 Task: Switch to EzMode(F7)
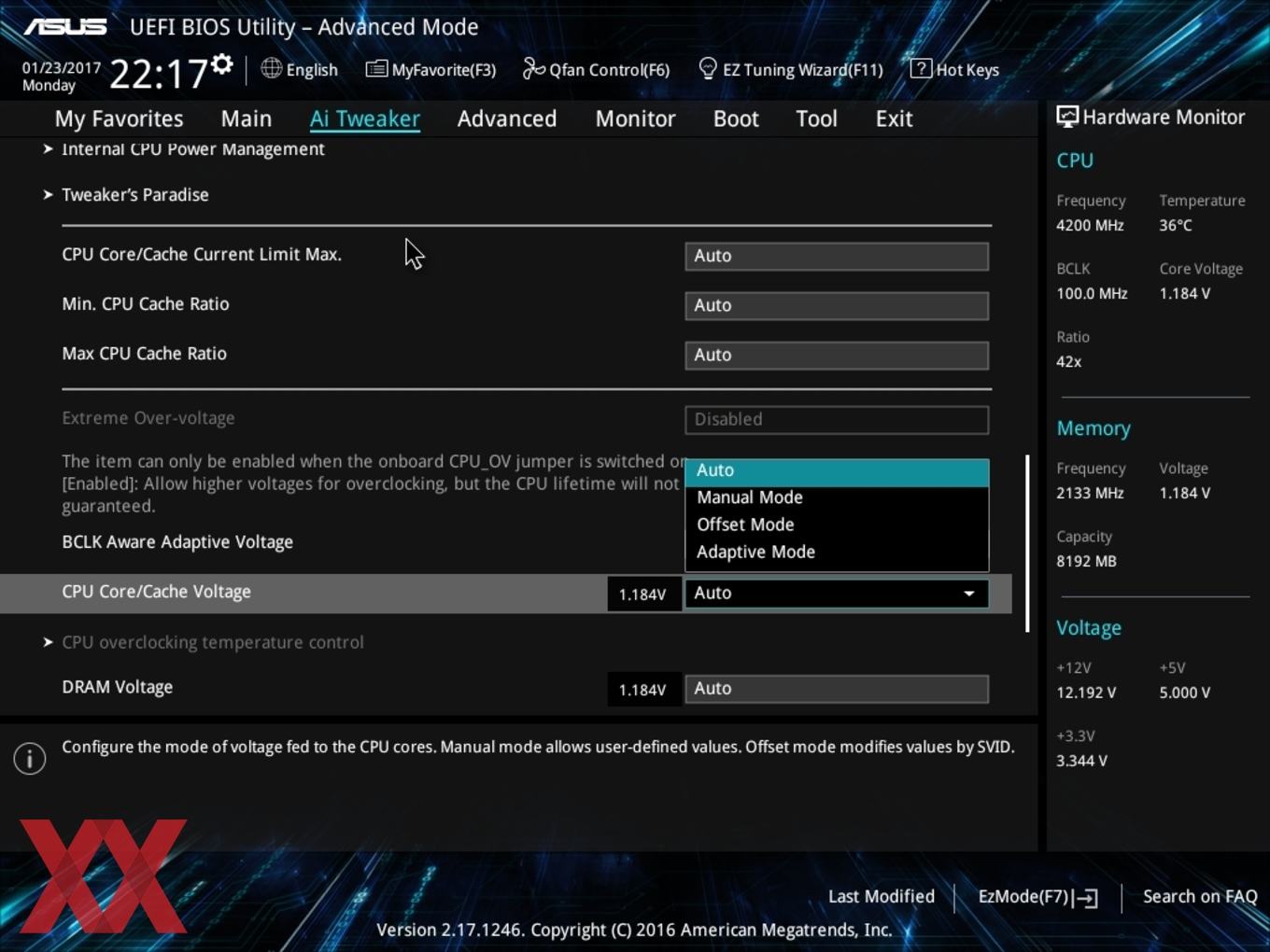click(1023, 897)
